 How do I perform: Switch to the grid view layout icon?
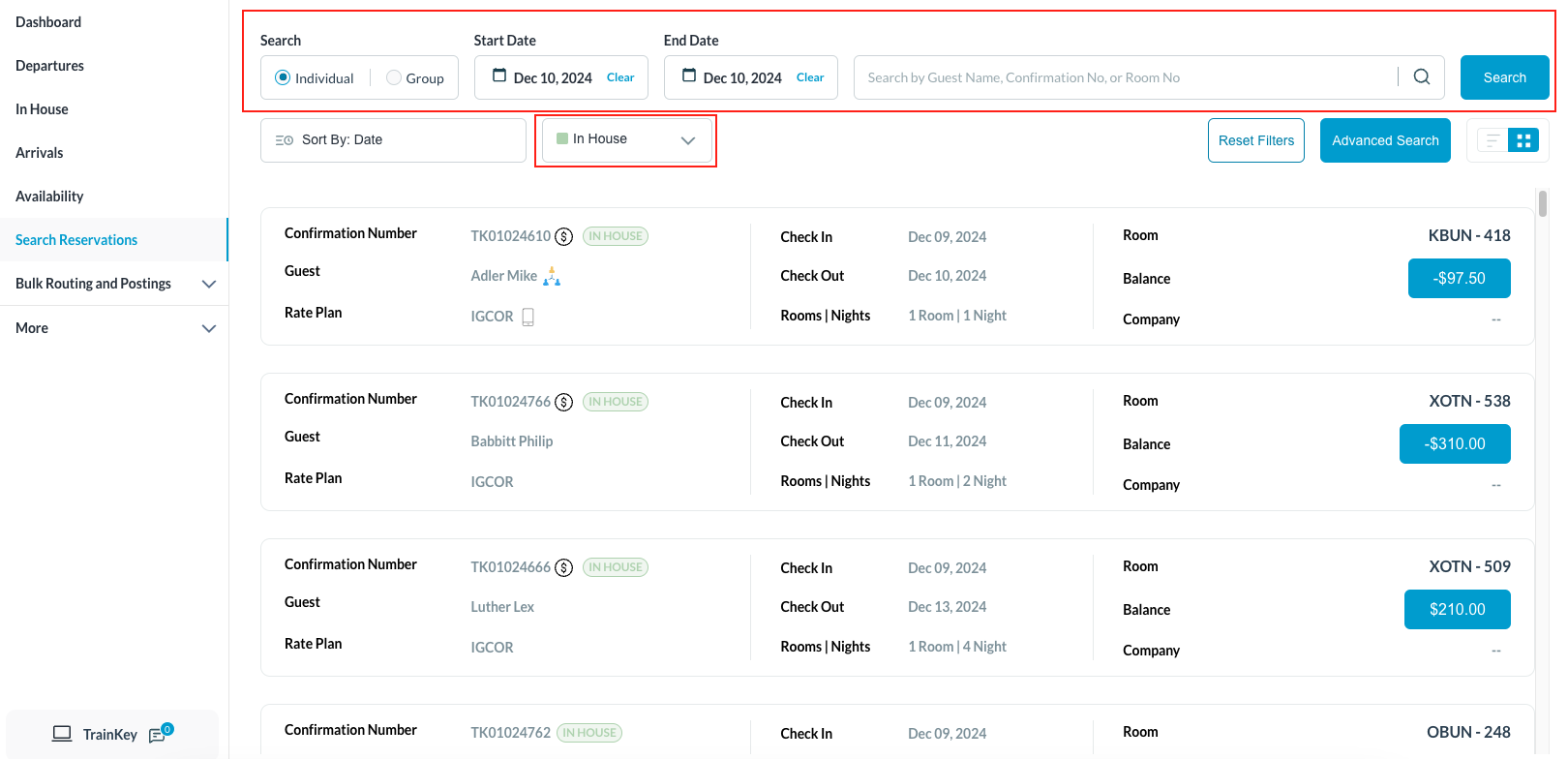1523,140
